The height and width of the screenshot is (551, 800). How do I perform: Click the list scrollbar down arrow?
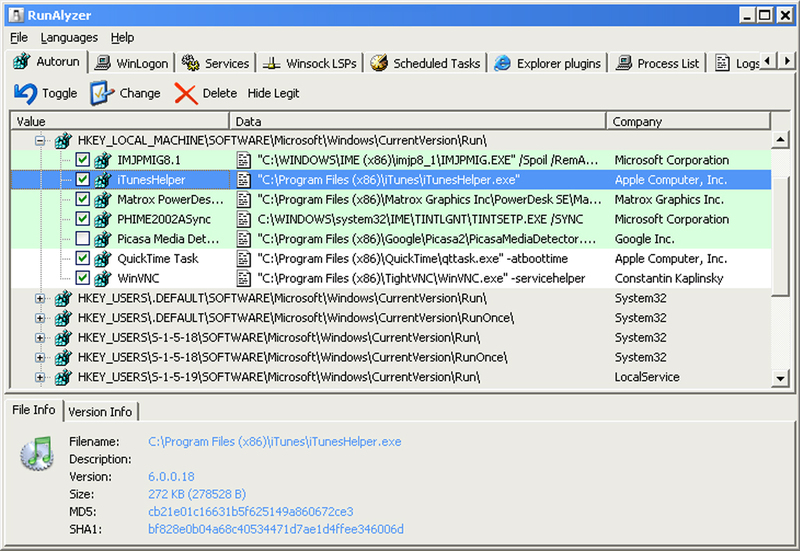point(781,379)
